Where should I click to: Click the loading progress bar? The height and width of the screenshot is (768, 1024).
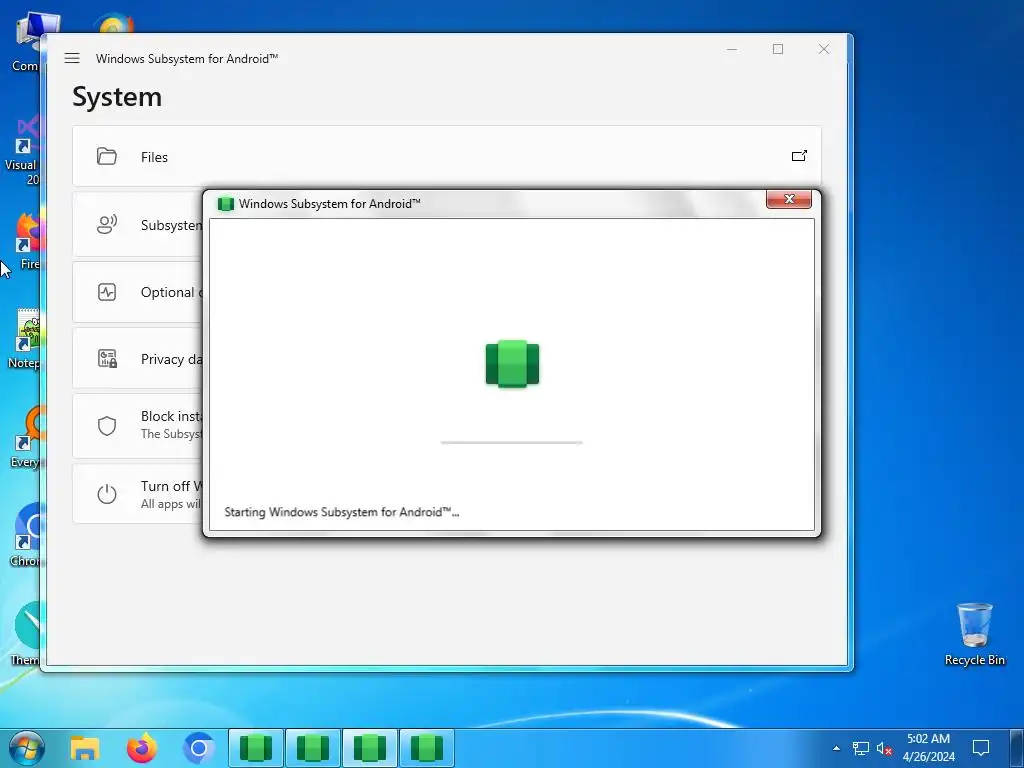511,442
